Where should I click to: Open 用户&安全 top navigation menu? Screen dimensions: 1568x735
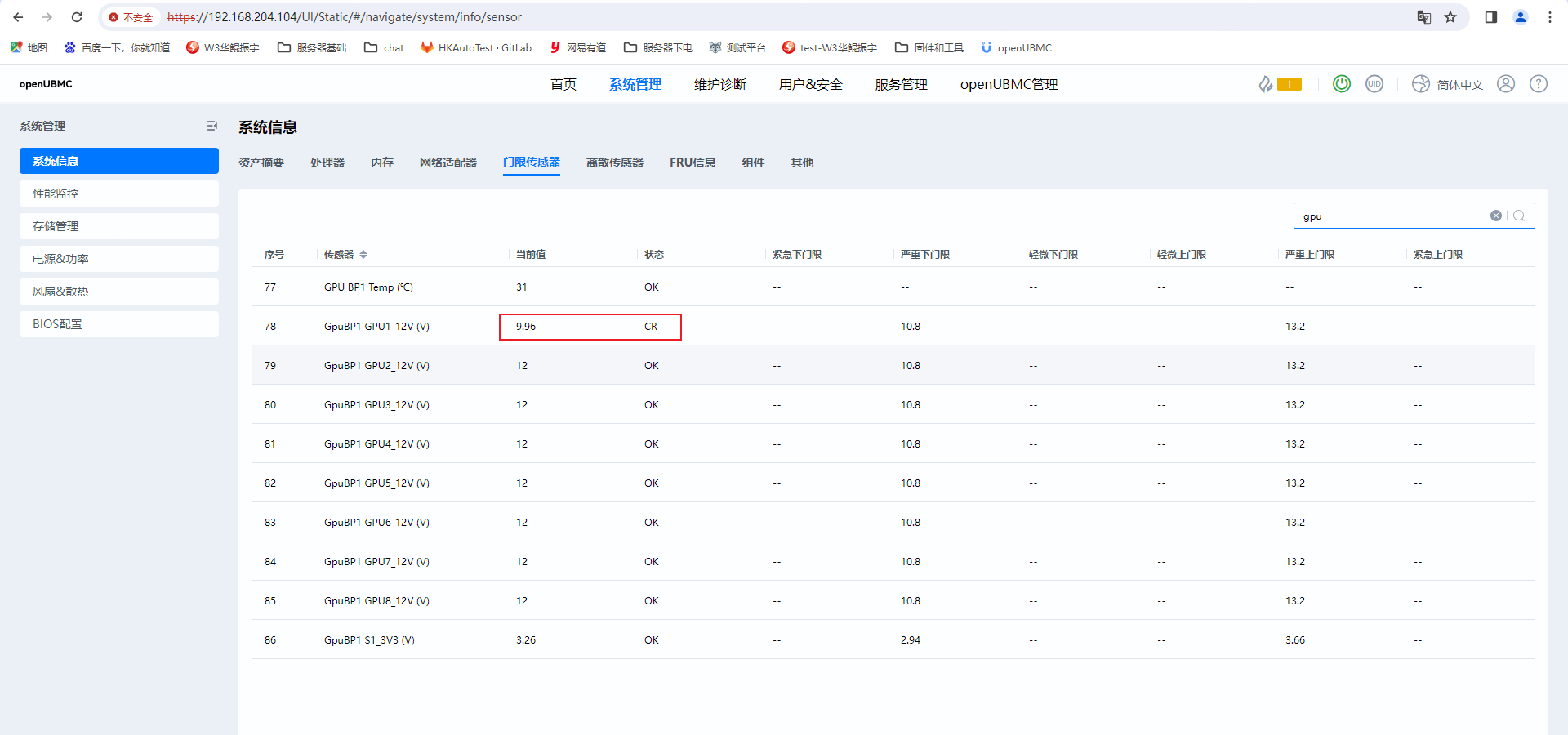tap(811, 84)
